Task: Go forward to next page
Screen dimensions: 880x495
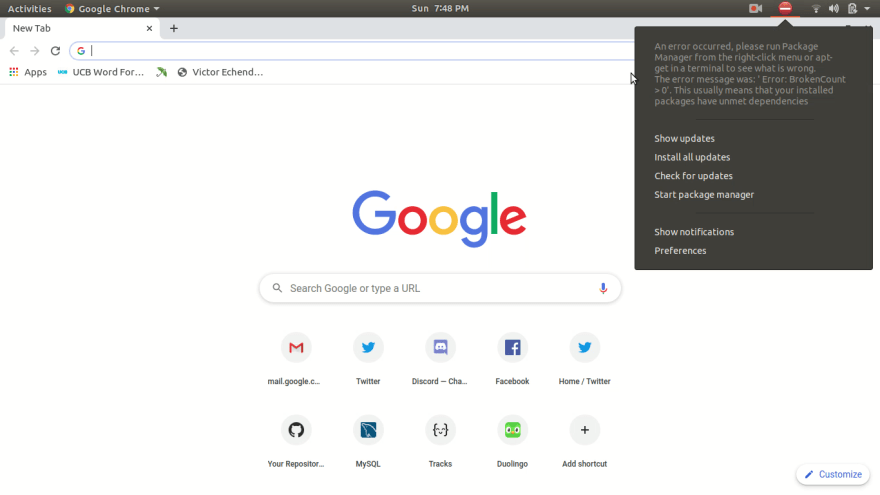Action: 34,51
